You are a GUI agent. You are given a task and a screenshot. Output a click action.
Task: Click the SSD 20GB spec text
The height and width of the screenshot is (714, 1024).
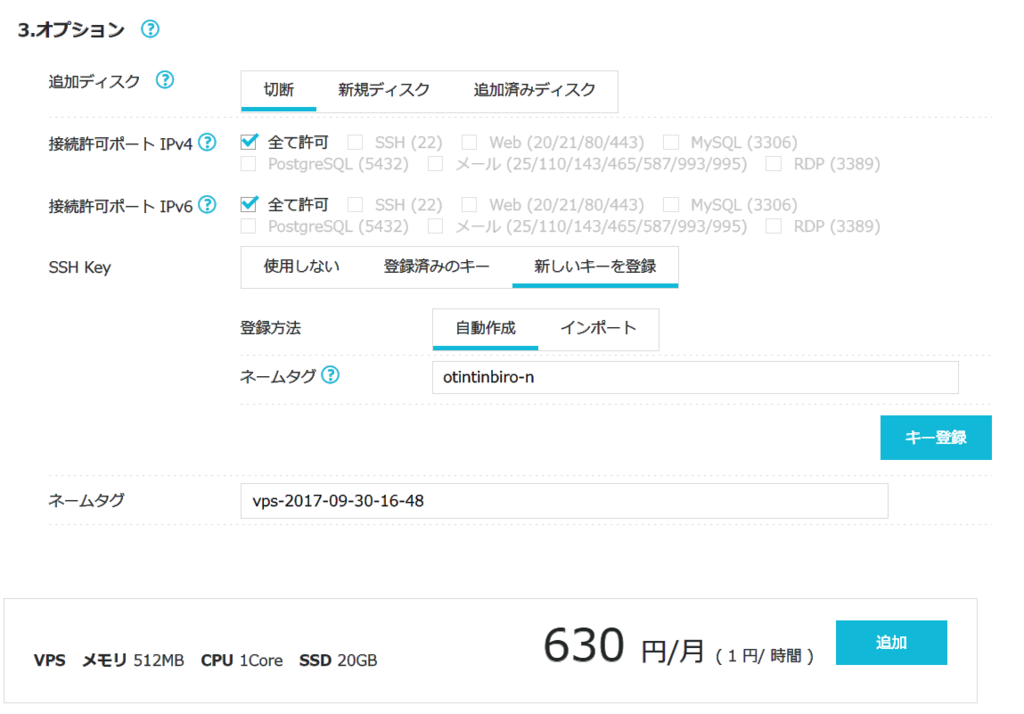click(x=338, y=660)
